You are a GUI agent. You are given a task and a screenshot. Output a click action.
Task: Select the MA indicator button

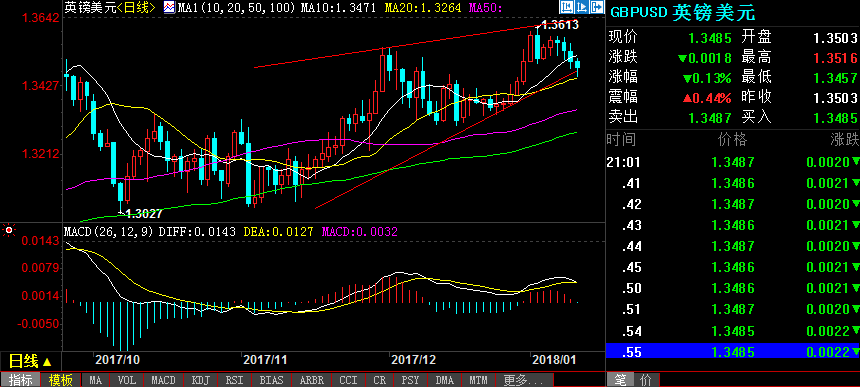point(95,380)
